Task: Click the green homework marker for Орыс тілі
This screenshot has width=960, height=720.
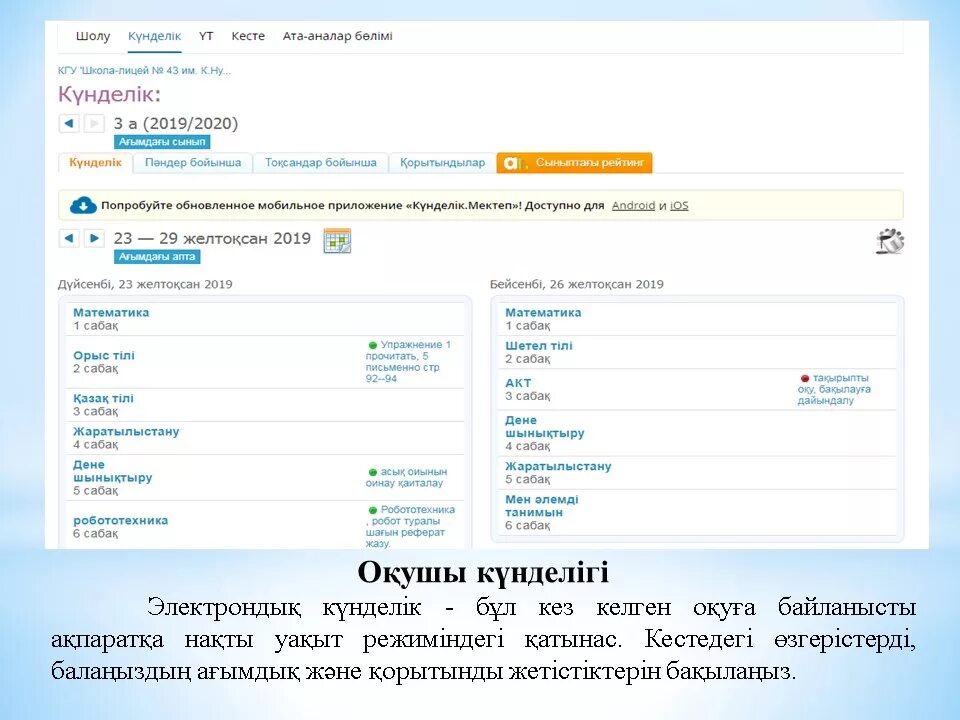Action: (x=371, y=343)
